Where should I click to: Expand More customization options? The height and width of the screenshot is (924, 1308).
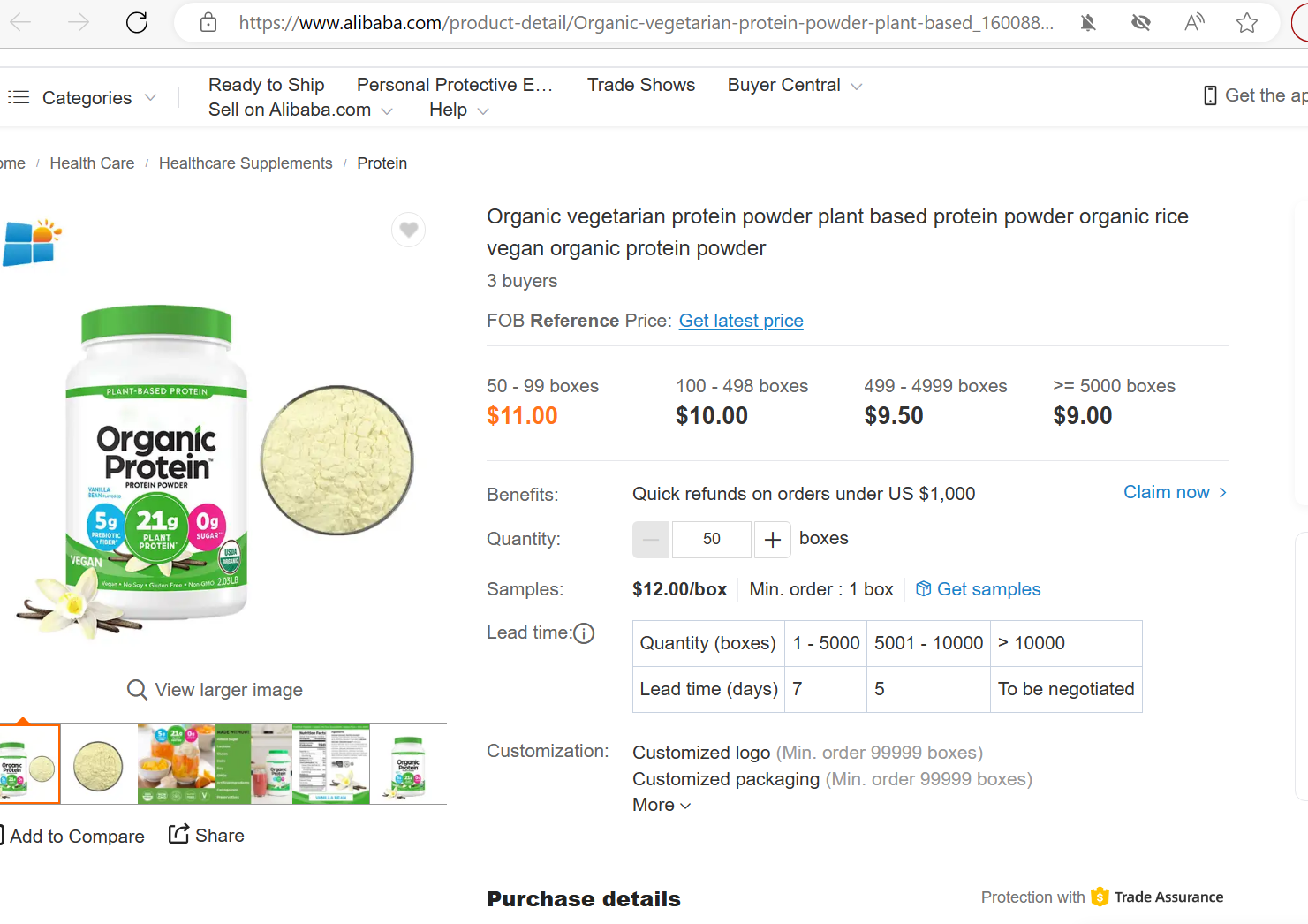click(x=662, y=805)
